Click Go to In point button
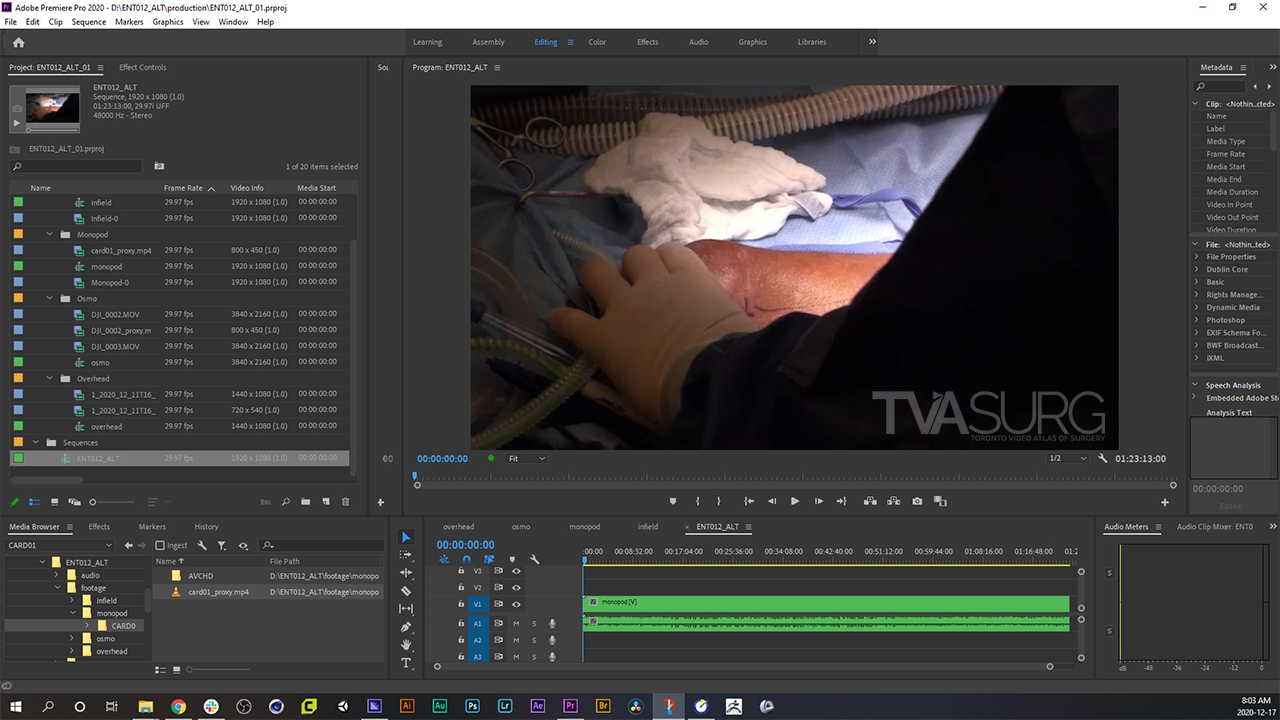The height and width of the screenshot is (720, 1280). click(749, 501)
